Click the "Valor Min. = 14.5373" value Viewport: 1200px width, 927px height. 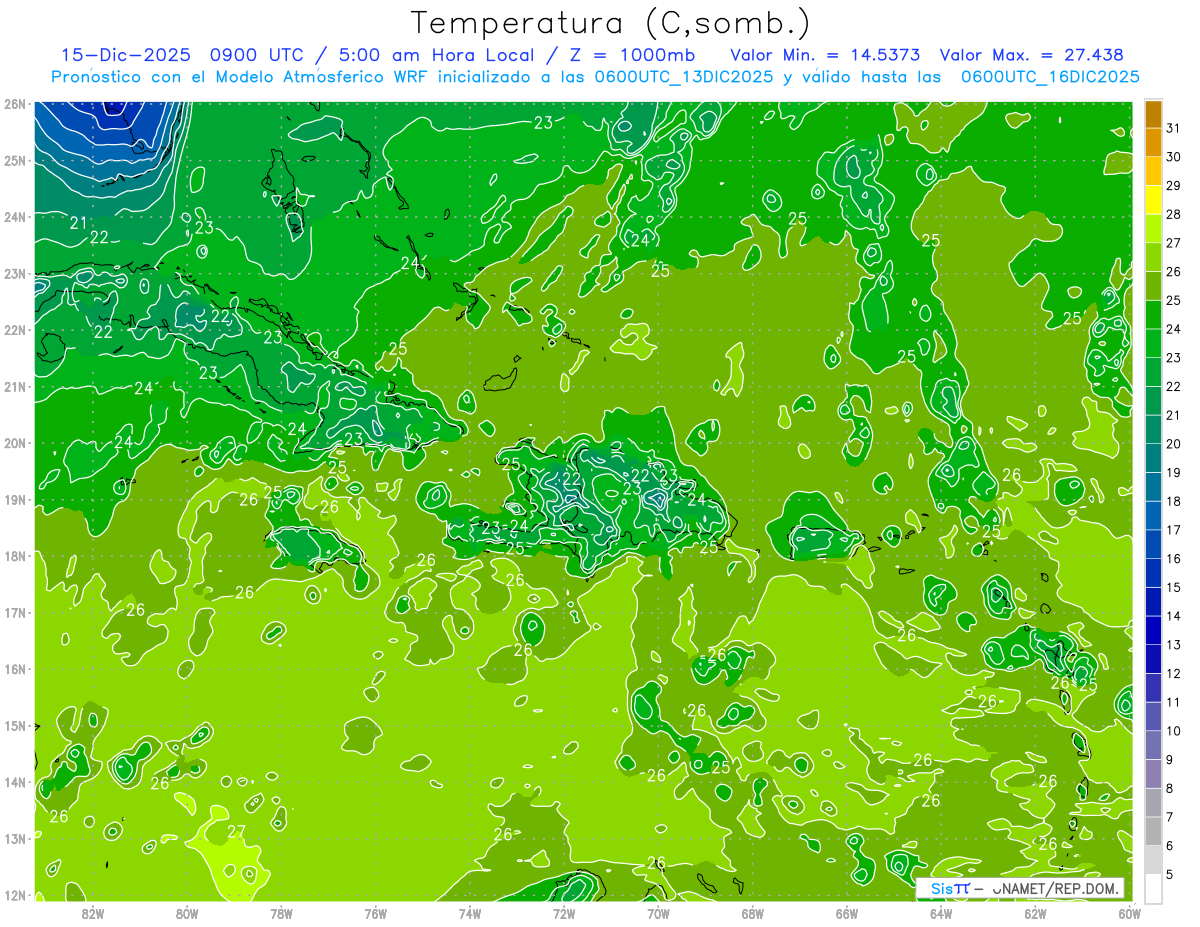(x=825, y=55)
